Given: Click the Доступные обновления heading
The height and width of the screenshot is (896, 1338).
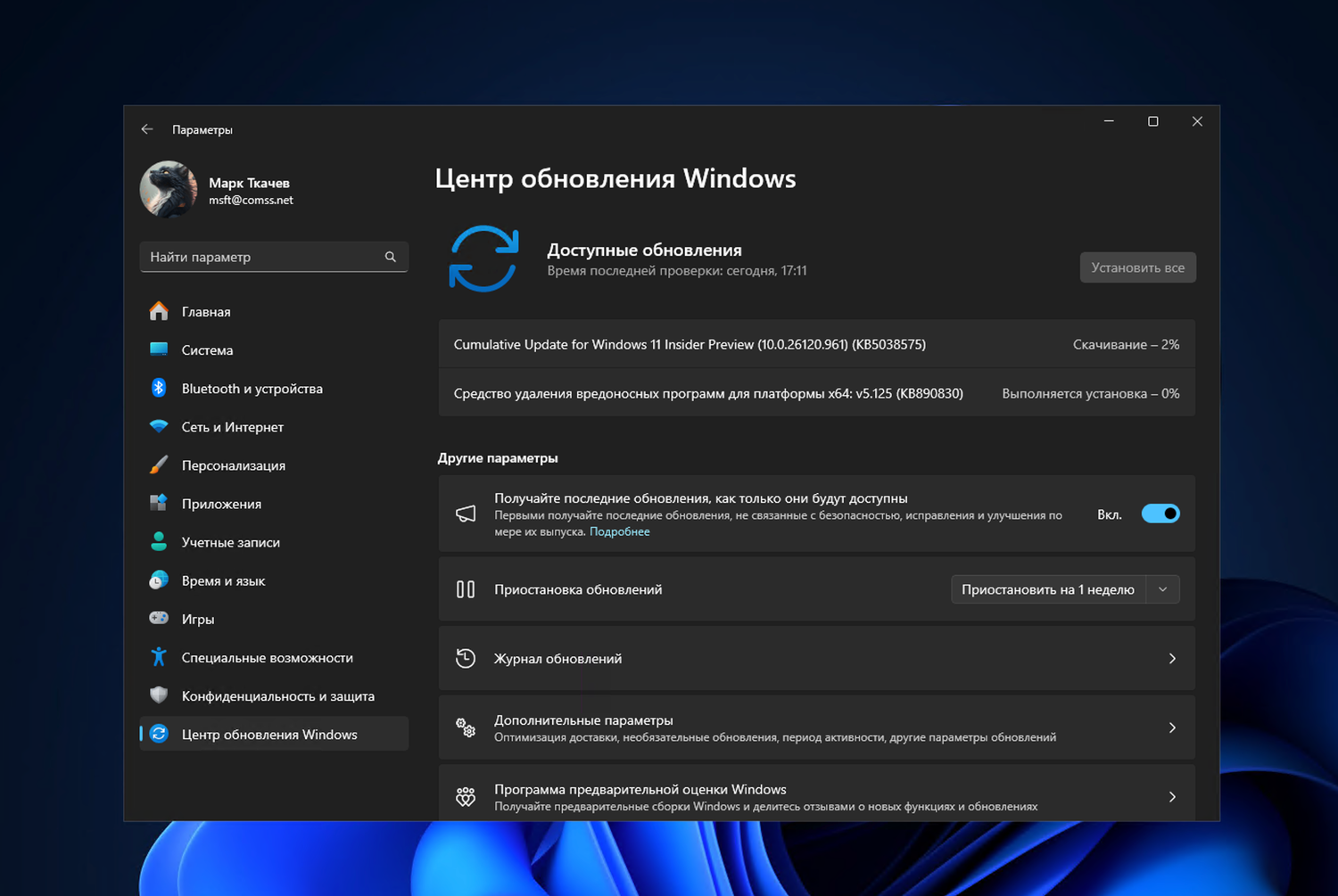Looking at the screenshot, I should point(644,250).
